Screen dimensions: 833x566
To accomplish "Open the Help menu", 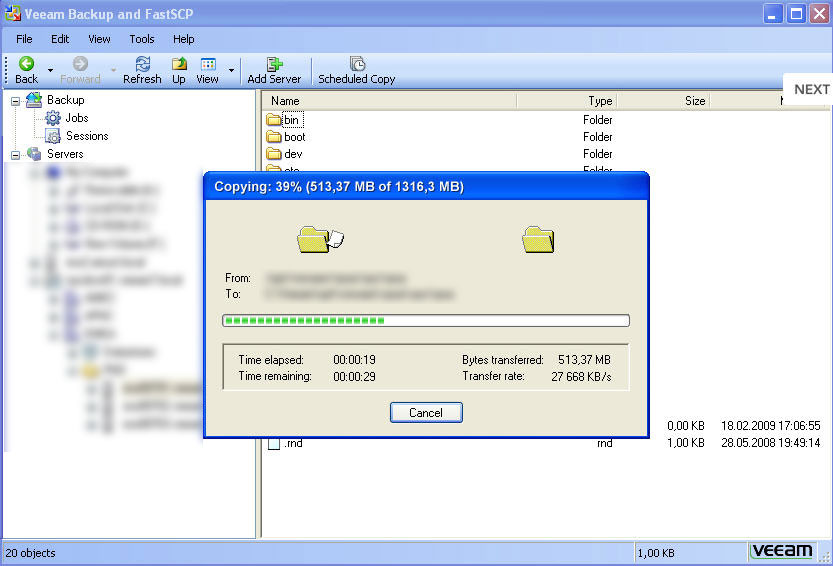I will pyautogui.click(x=183, y=39).
